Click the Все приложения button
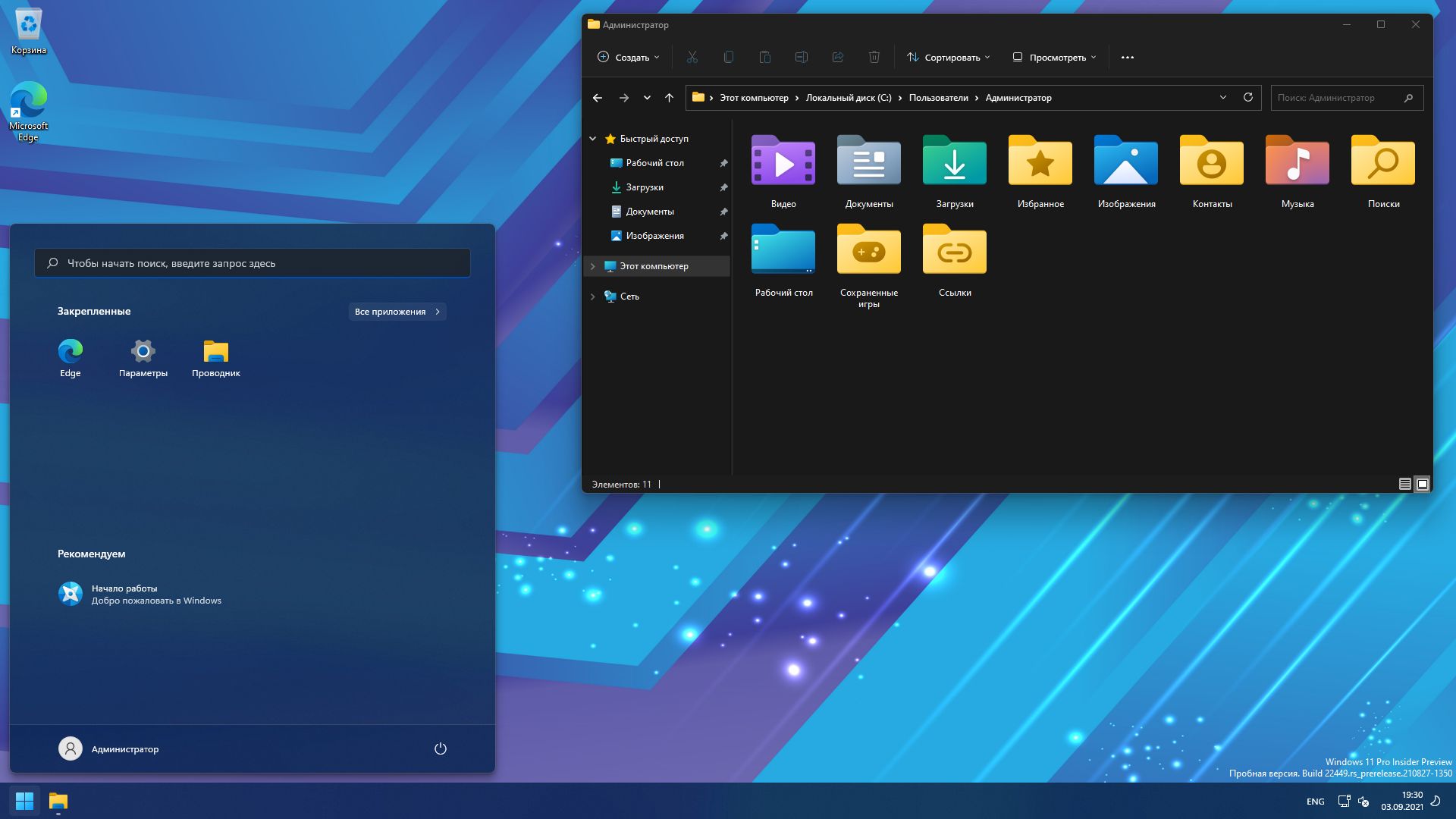Screen dimensions: 1456x819 [x=397, y=312]
